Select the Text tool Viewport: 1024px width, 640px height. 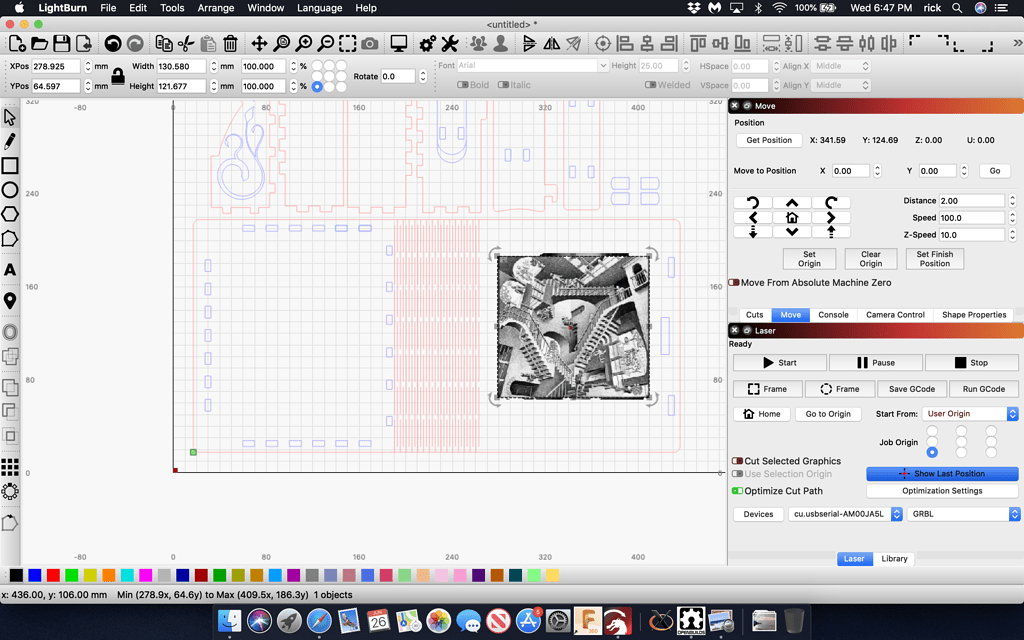[12, 268]
